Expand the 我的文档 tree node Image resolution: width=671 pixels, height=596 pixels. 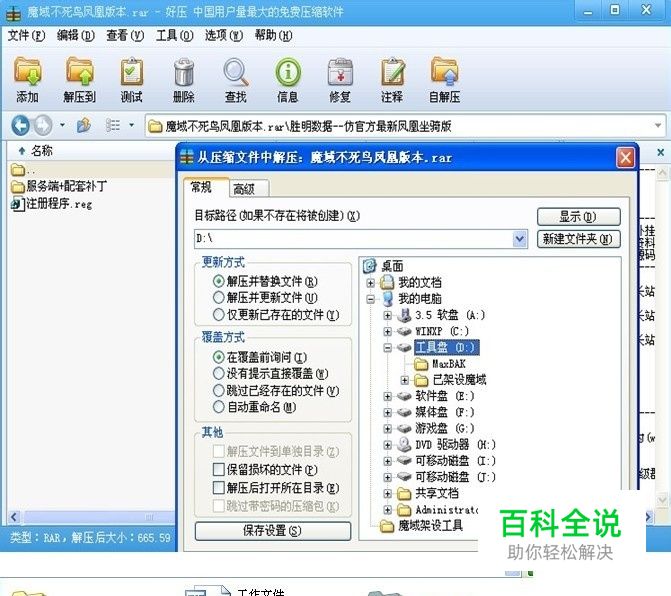371,283
